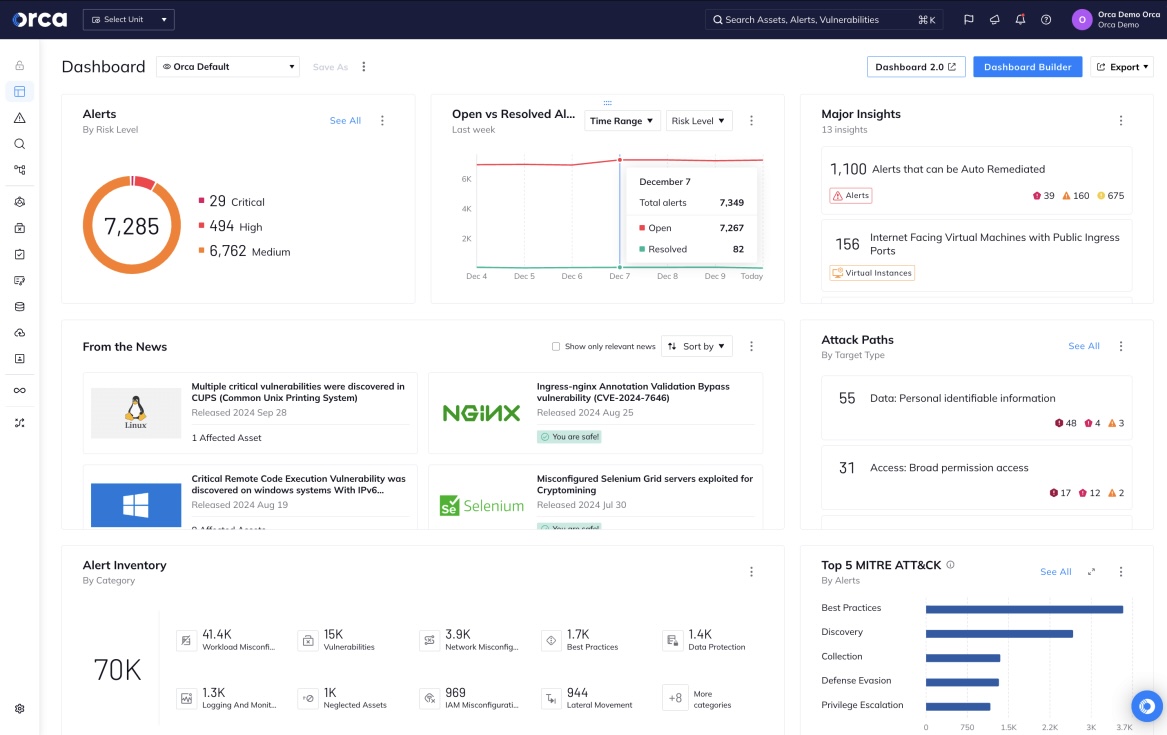Click the Alerts tag under Auto Remediated insight
The width and height of the screenshot is (1167, 735).
(x=851, y=196)
